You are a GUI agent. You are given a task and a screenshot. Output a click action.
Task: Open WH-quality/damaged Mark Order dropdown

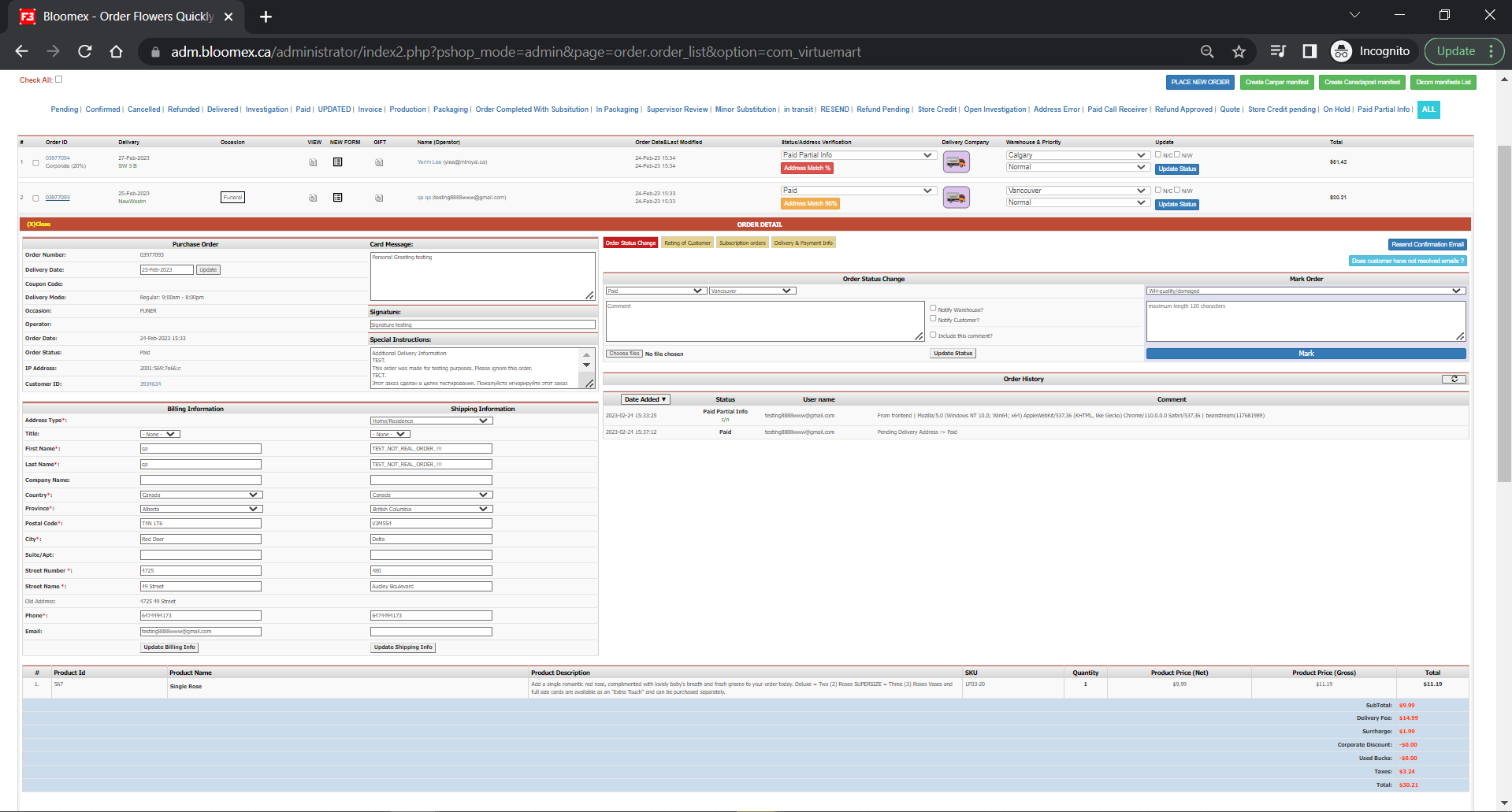pos(1306,291)
